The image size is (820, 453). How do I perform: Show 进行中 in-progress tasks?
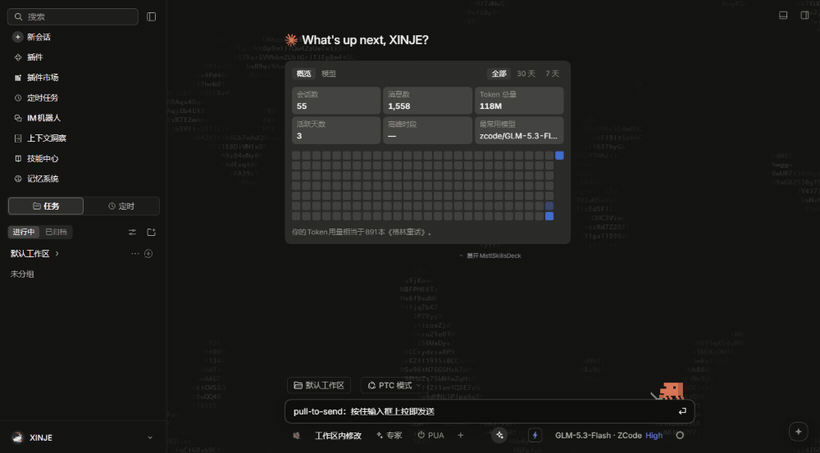(24, 232)
